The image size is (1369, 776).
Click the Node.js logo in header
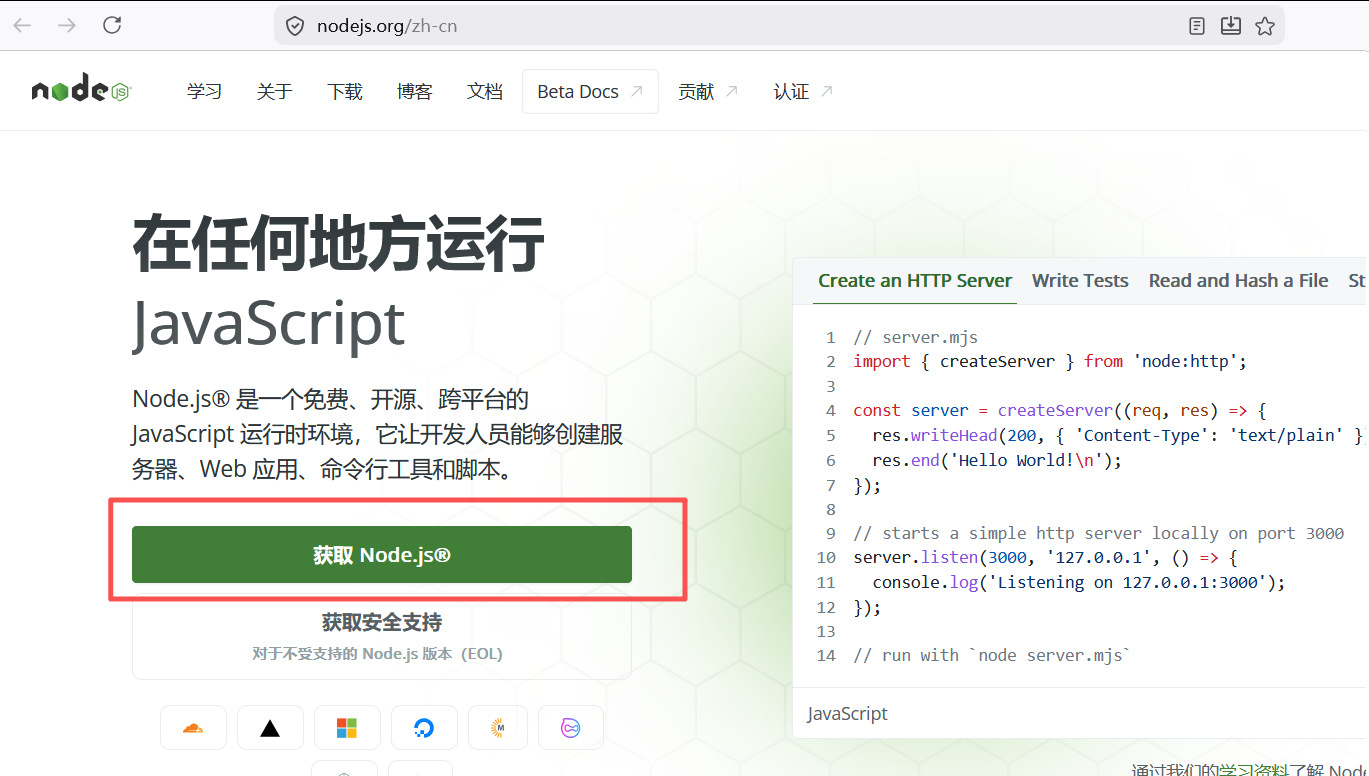(82, 89)
